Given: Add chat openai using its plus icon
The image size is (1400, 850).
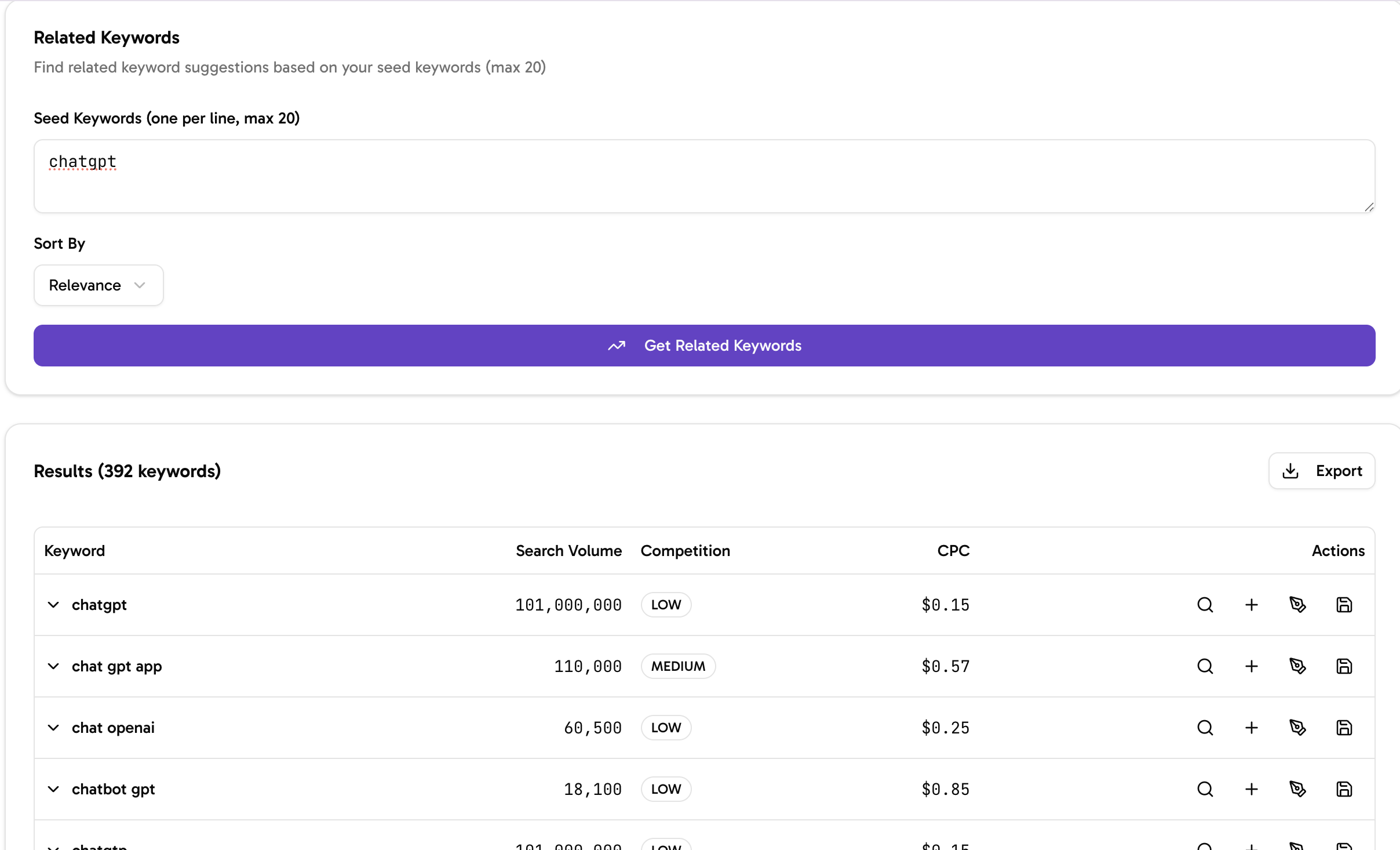Looking at the screenshot, I should [1252, 728].
